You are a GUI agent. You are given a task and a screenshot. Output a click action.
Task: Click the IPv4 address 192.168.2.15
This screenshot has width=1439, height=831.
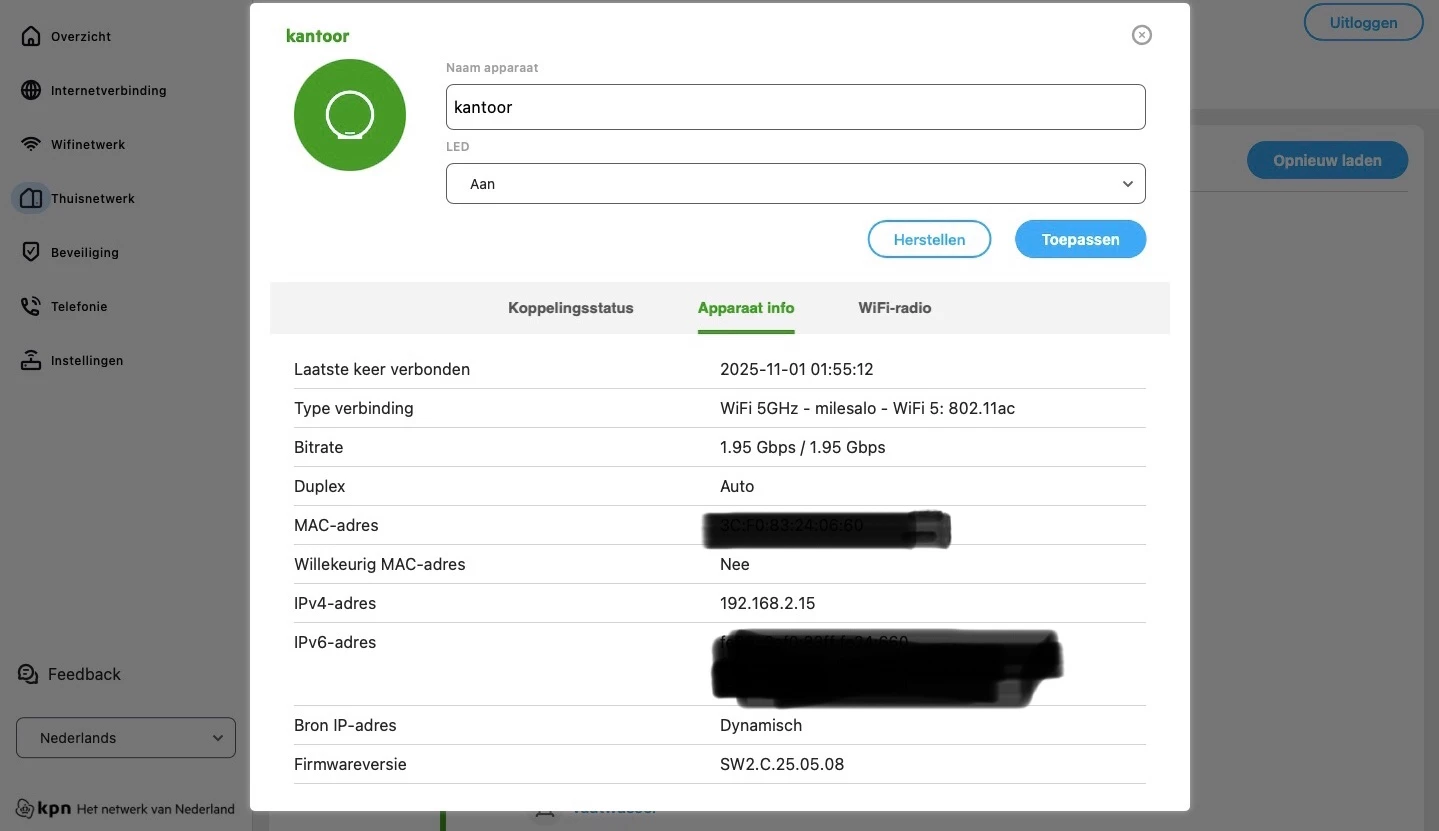point(768,603)
